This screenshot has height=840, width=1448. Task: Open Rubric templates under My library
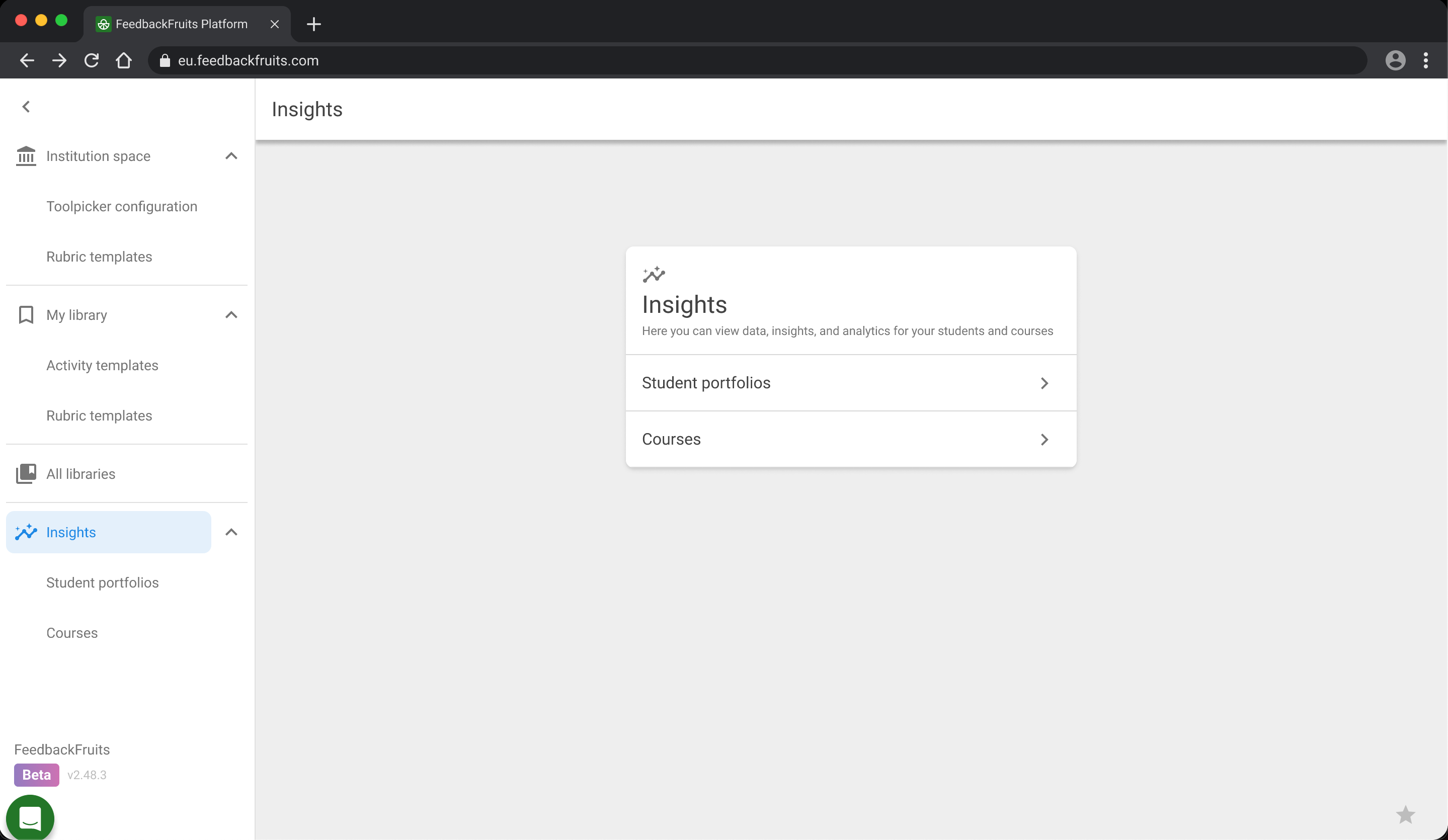100,415
